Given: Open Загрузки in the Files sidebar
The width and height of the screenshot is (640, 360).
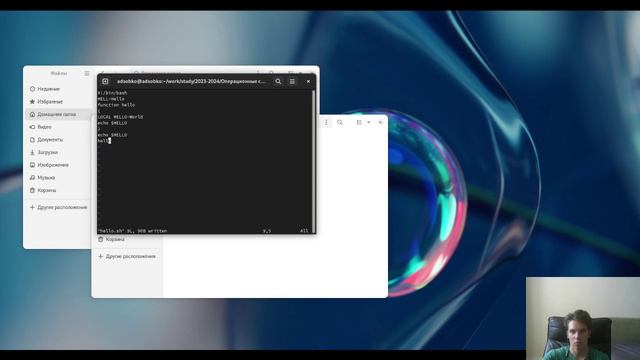Looking at the screenshot, I should (58, 152).
